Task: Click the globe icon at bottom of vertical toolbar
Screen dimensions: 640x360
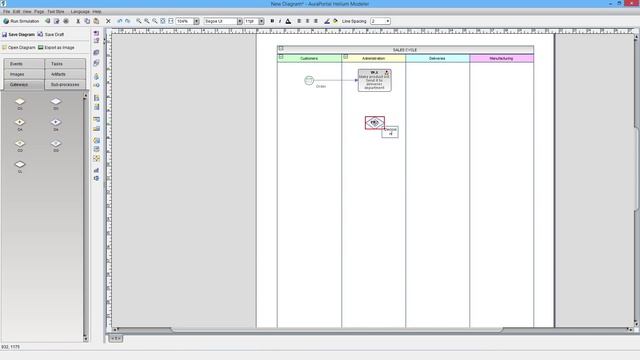Action: (x=96, y=178)
